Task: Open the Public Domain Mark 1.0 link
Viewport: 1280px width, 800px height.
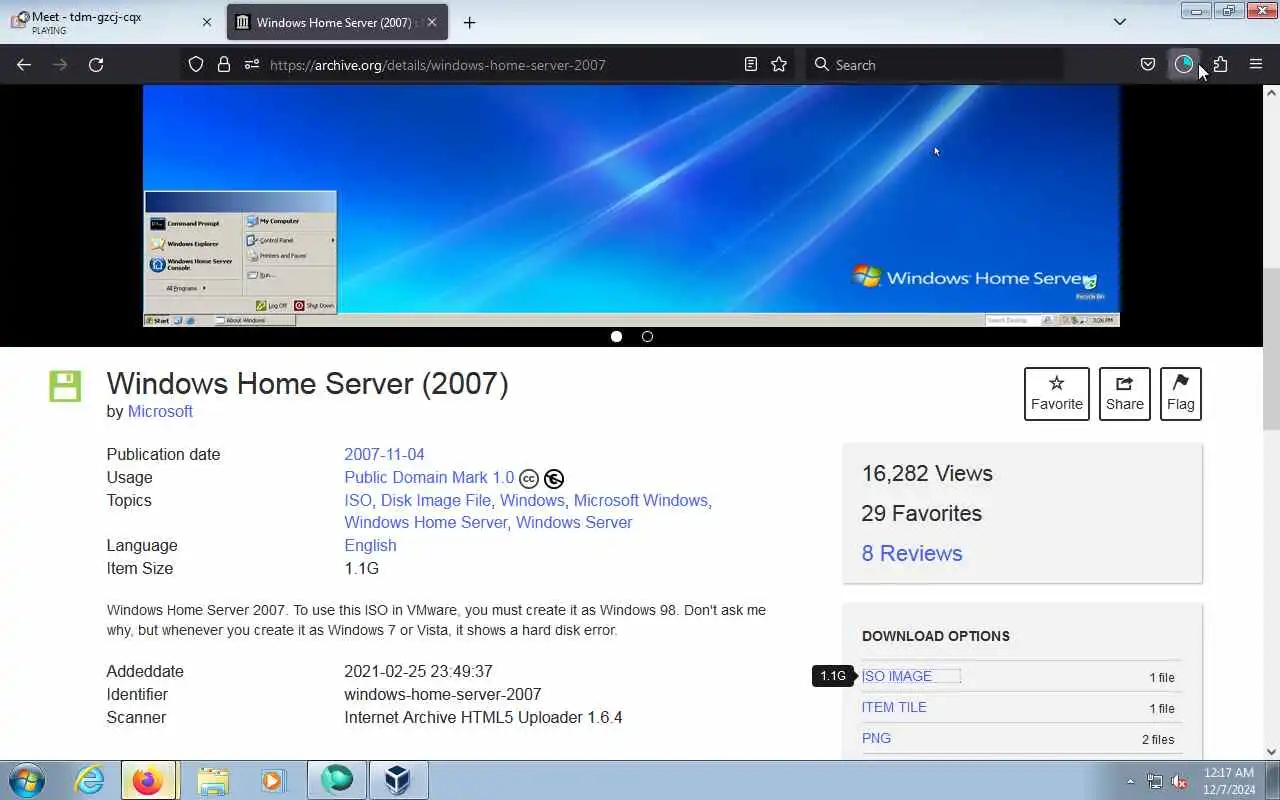Action: 429,477
